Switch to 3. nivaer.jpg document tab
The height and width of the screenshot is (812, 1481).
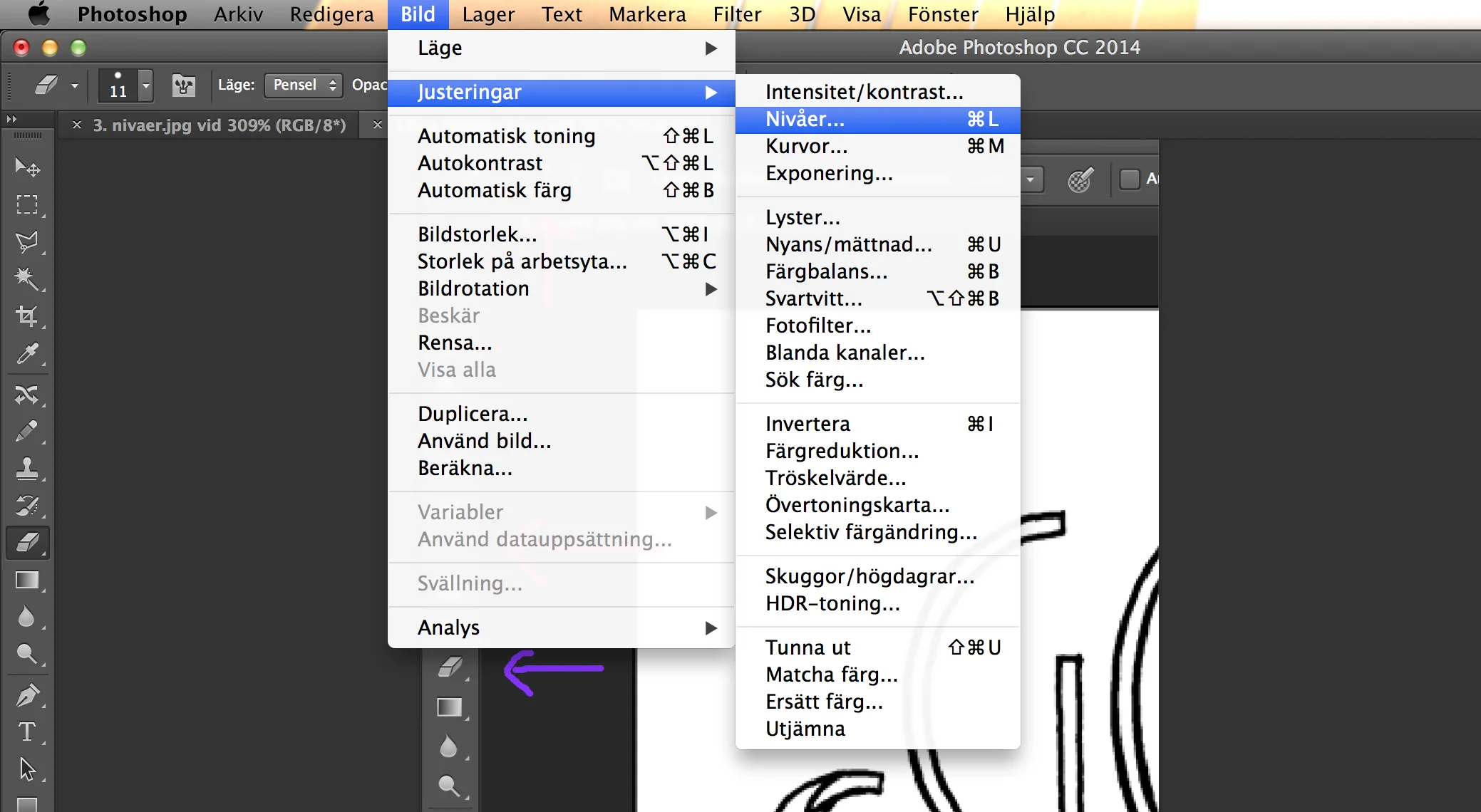[220, 125]
